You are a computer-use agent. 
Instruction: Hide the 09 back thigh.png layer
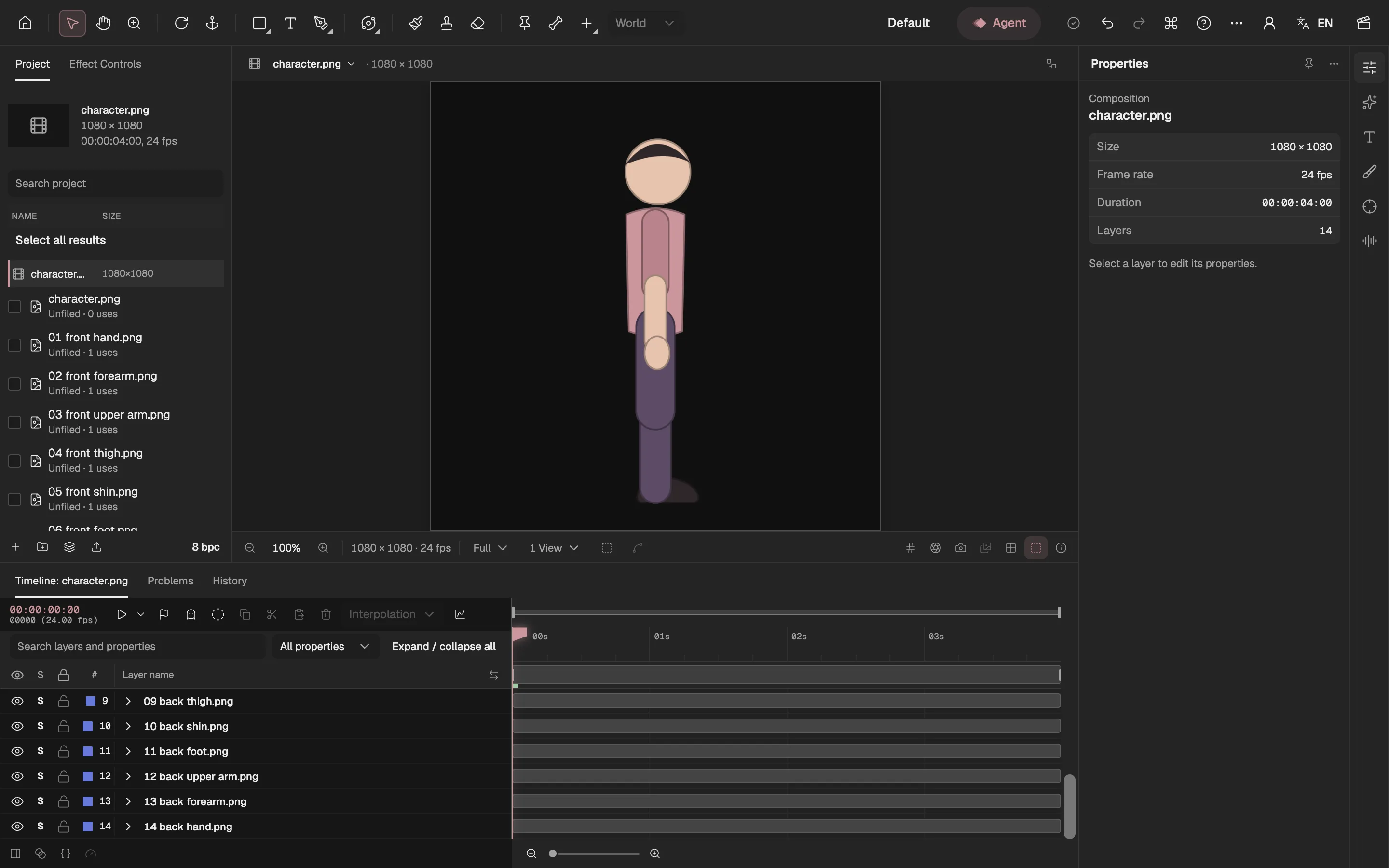tap(17, 701)
